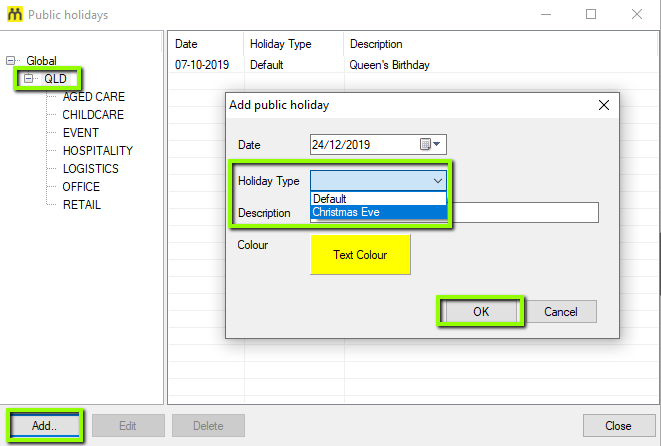Confirm the new holiday with OK
661x446 pixels.
(x=481, y=312)
